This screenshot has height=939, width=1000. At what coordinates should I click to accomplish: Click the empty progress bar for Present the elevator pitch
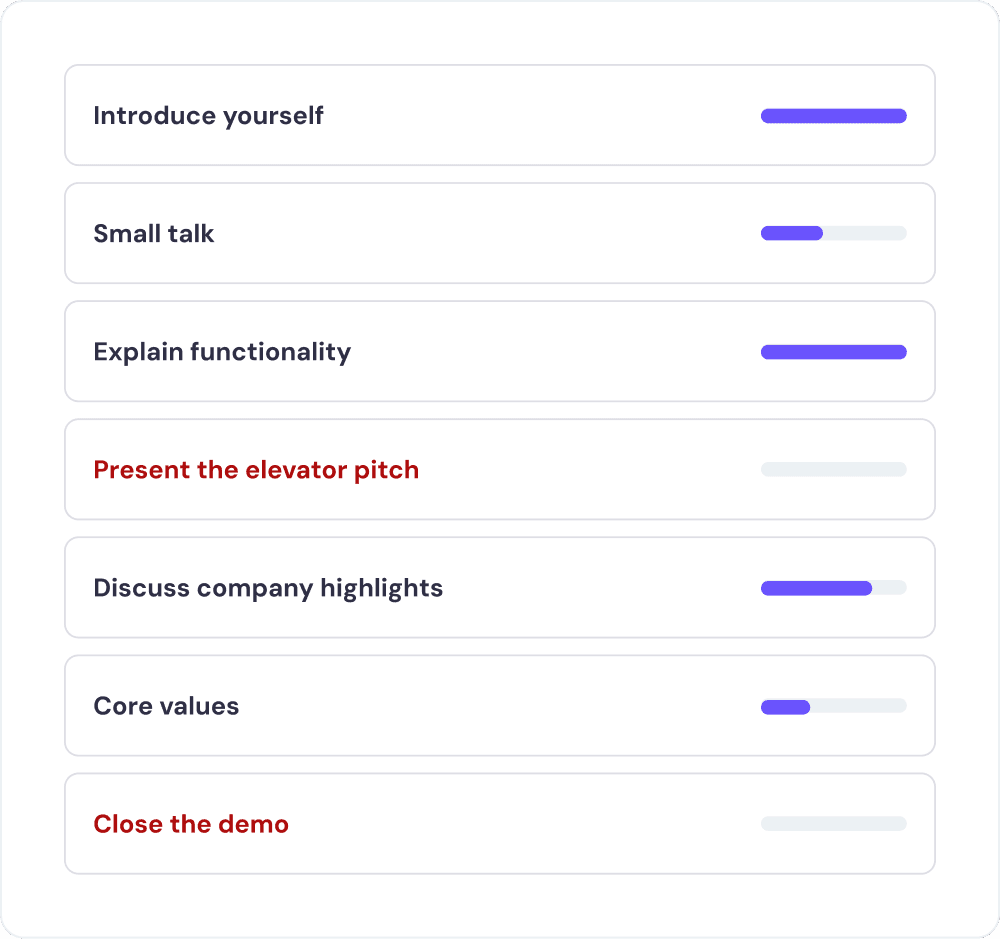[x=833, y=469]
